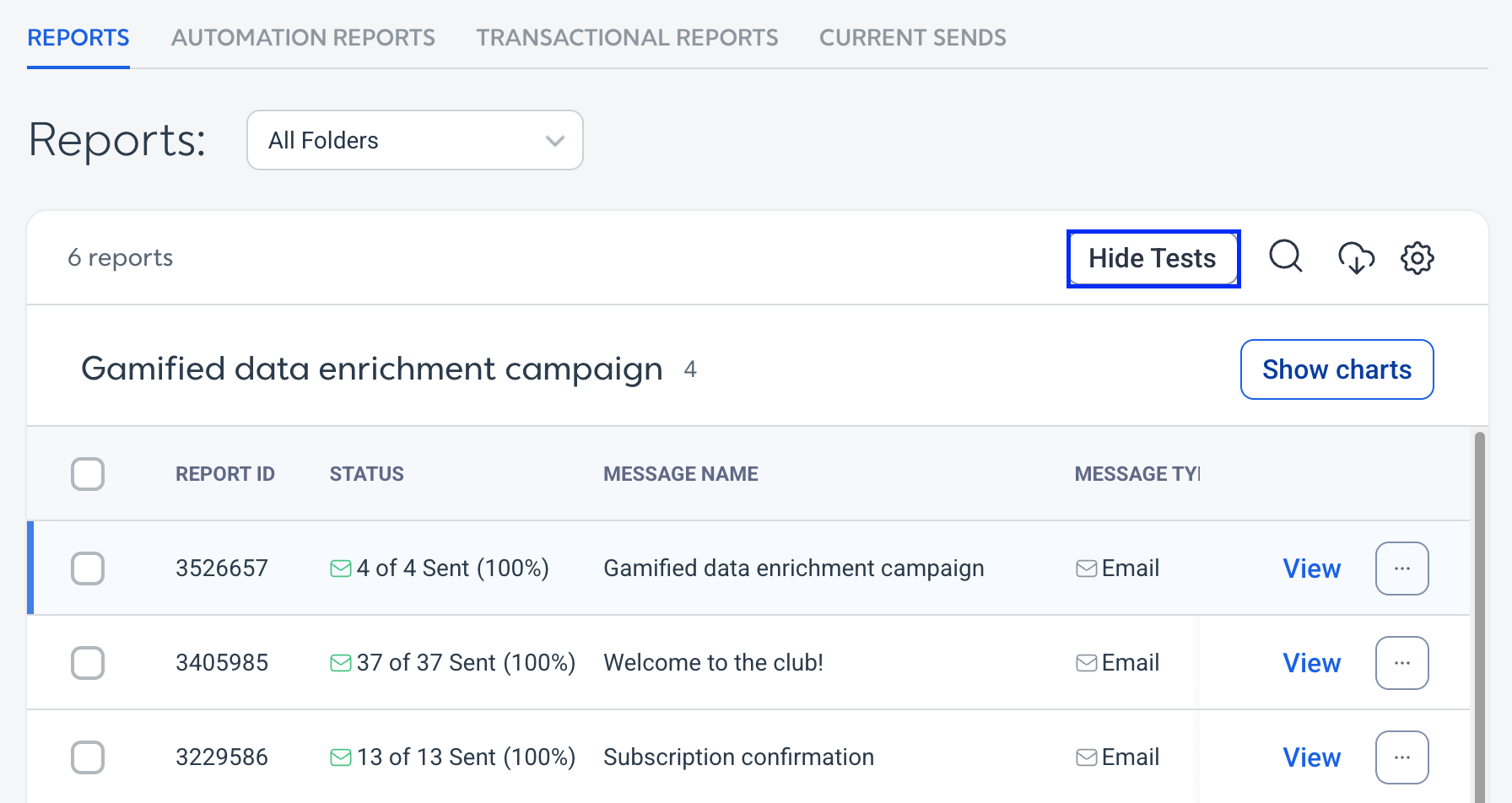Click envelope status icon beside 13 of 13 Sent
Screen dimensions: 1512x803
341,757
